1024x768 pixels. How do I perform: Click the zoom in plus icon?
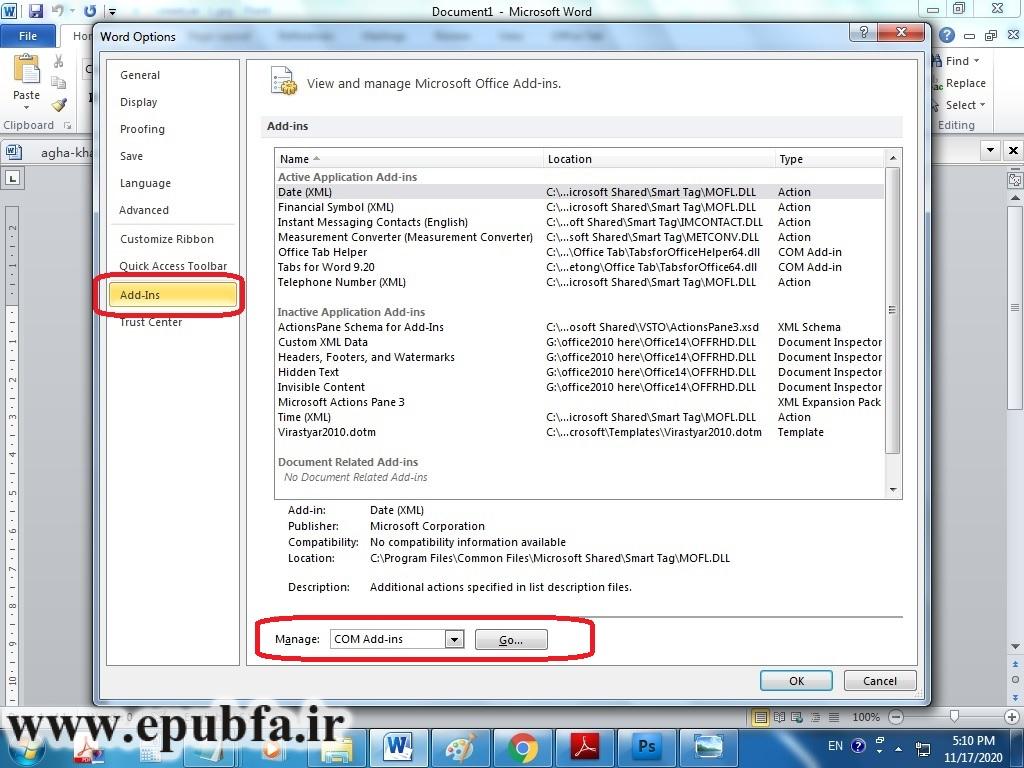[1013, 717]
